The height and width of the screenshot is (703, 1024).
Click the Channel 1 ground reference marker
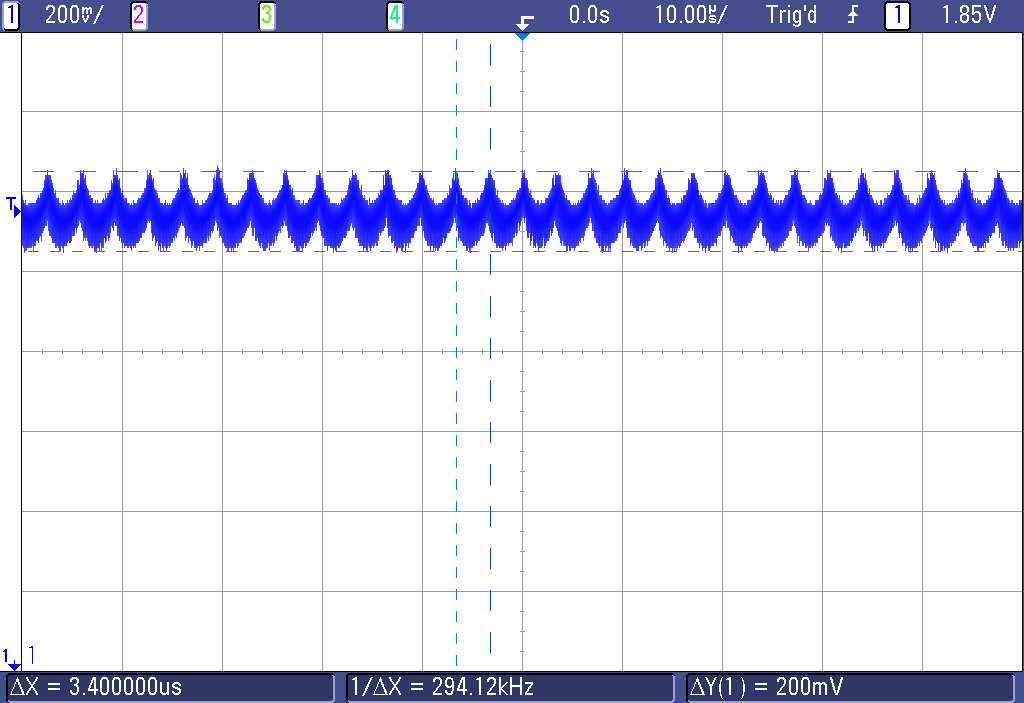pyautogui.click(x=10, y=210)
